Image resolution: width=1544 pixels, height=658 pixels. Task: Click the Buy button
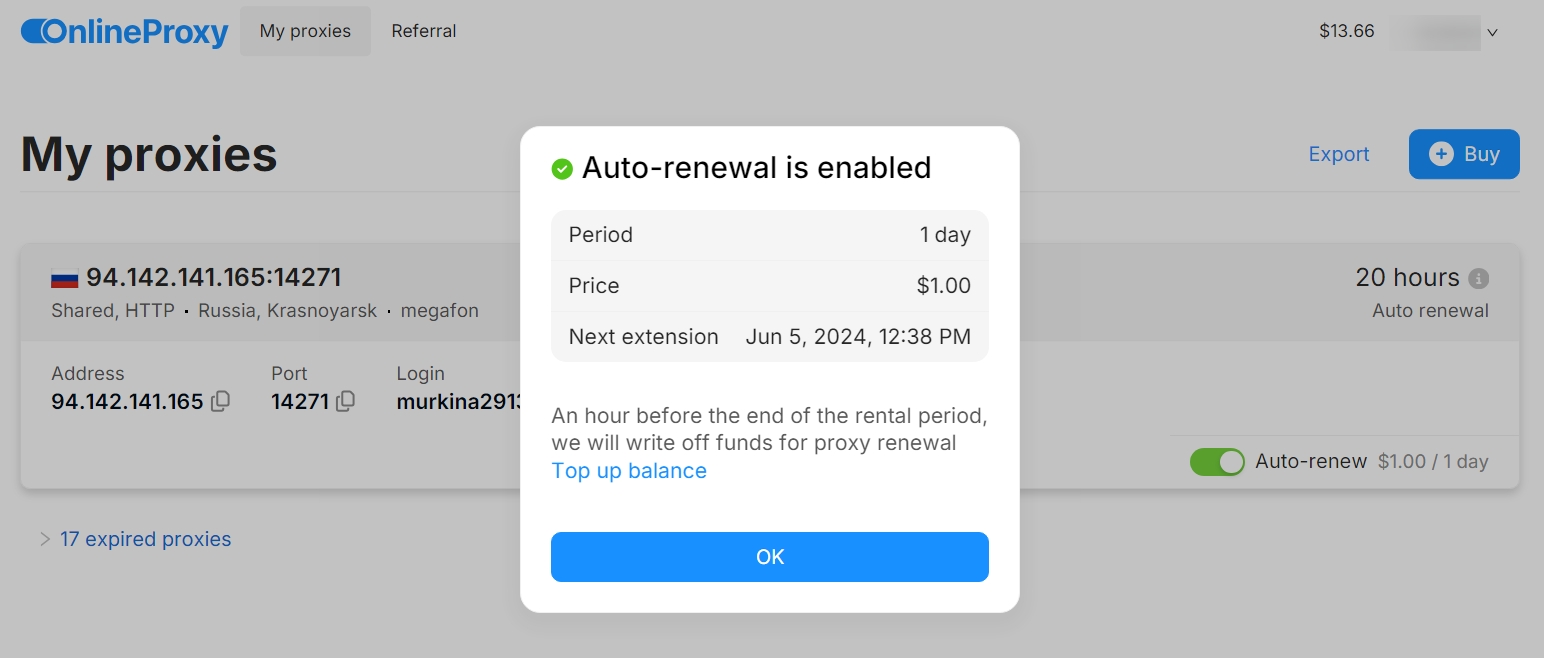1464,154
